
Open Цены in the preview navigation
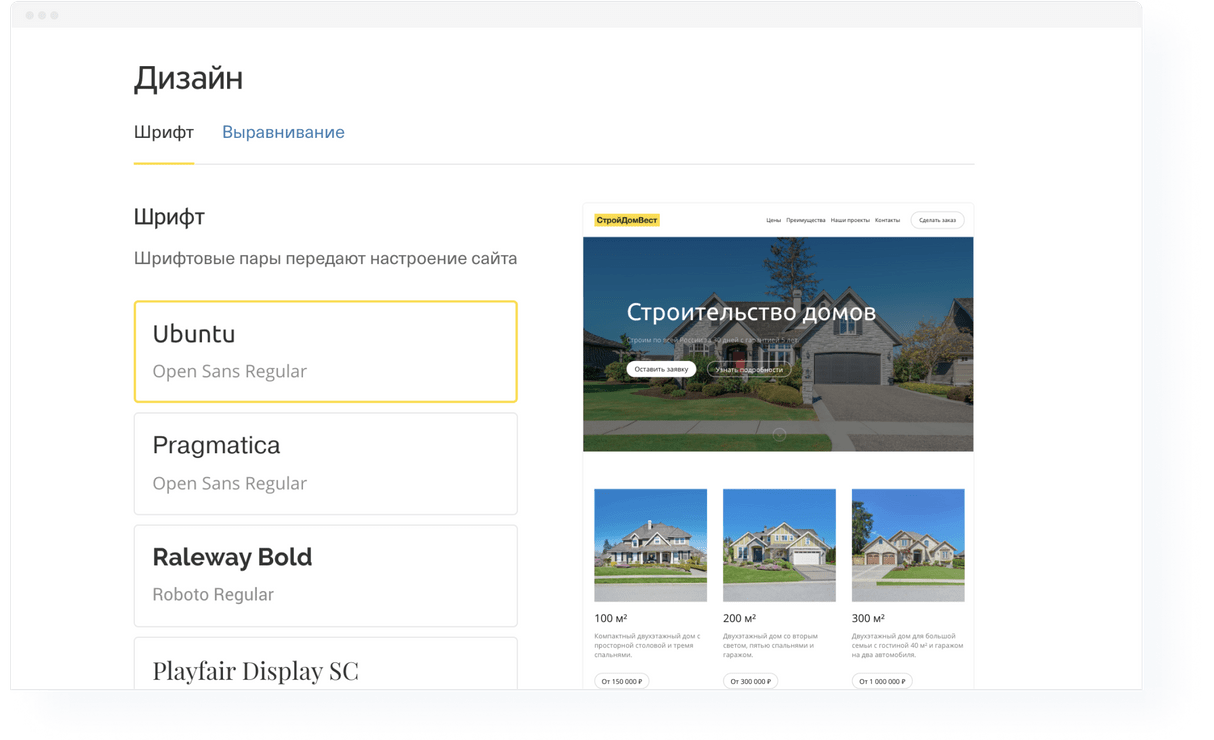pyautogui.click(x=773, y=220)
